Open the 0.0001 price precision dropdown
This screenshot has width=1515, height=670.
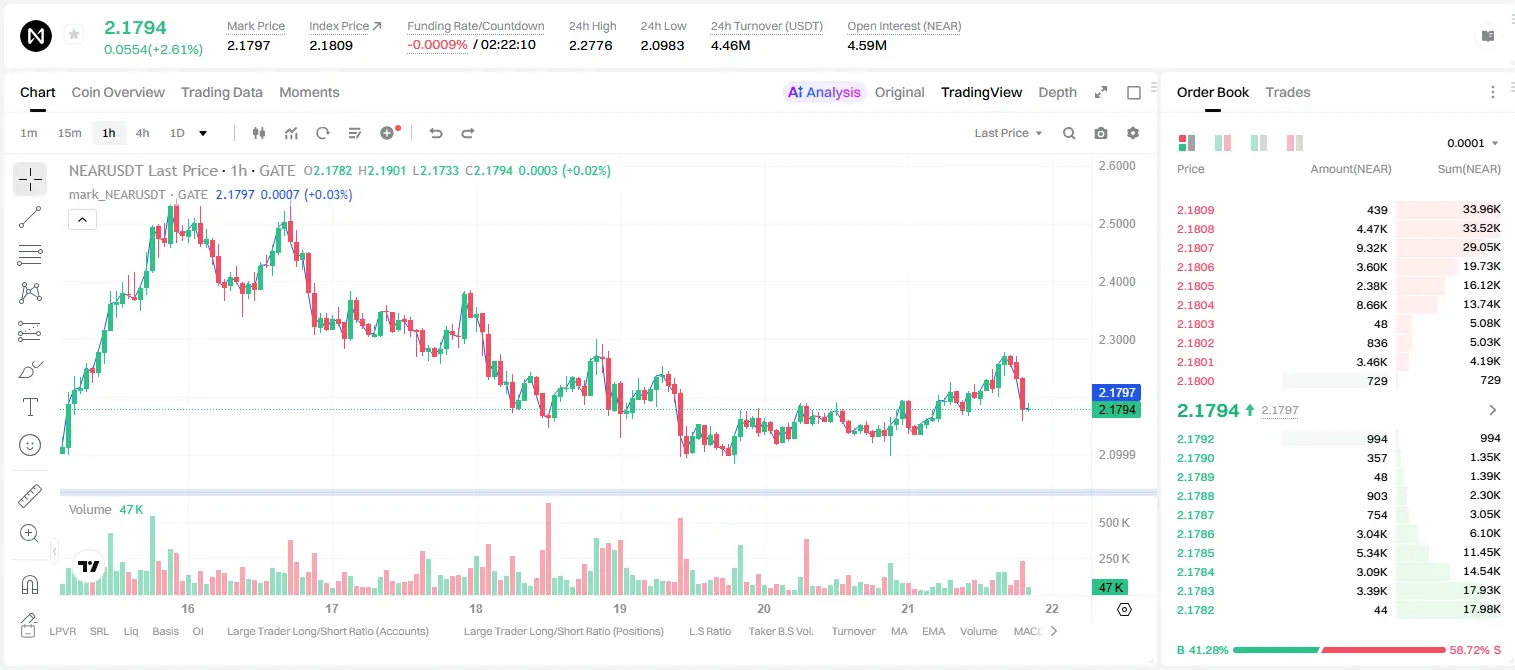pos(1472,143)
